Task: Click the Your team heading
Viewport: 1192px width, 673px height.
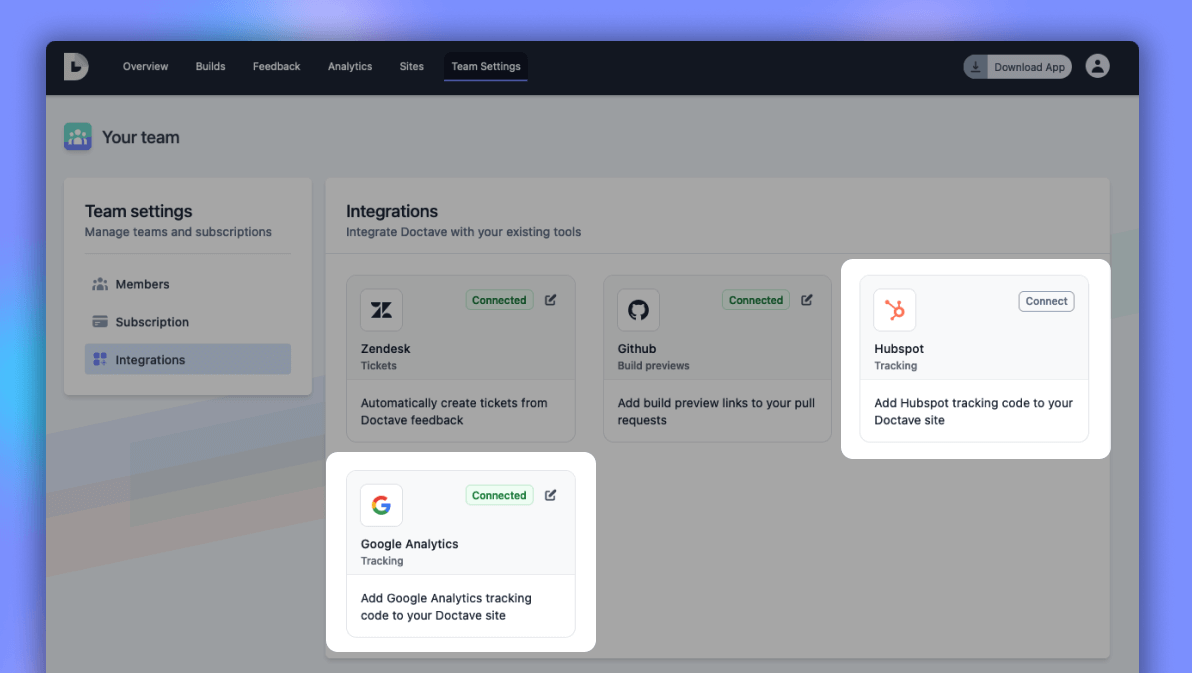Action: coord(141,137)
